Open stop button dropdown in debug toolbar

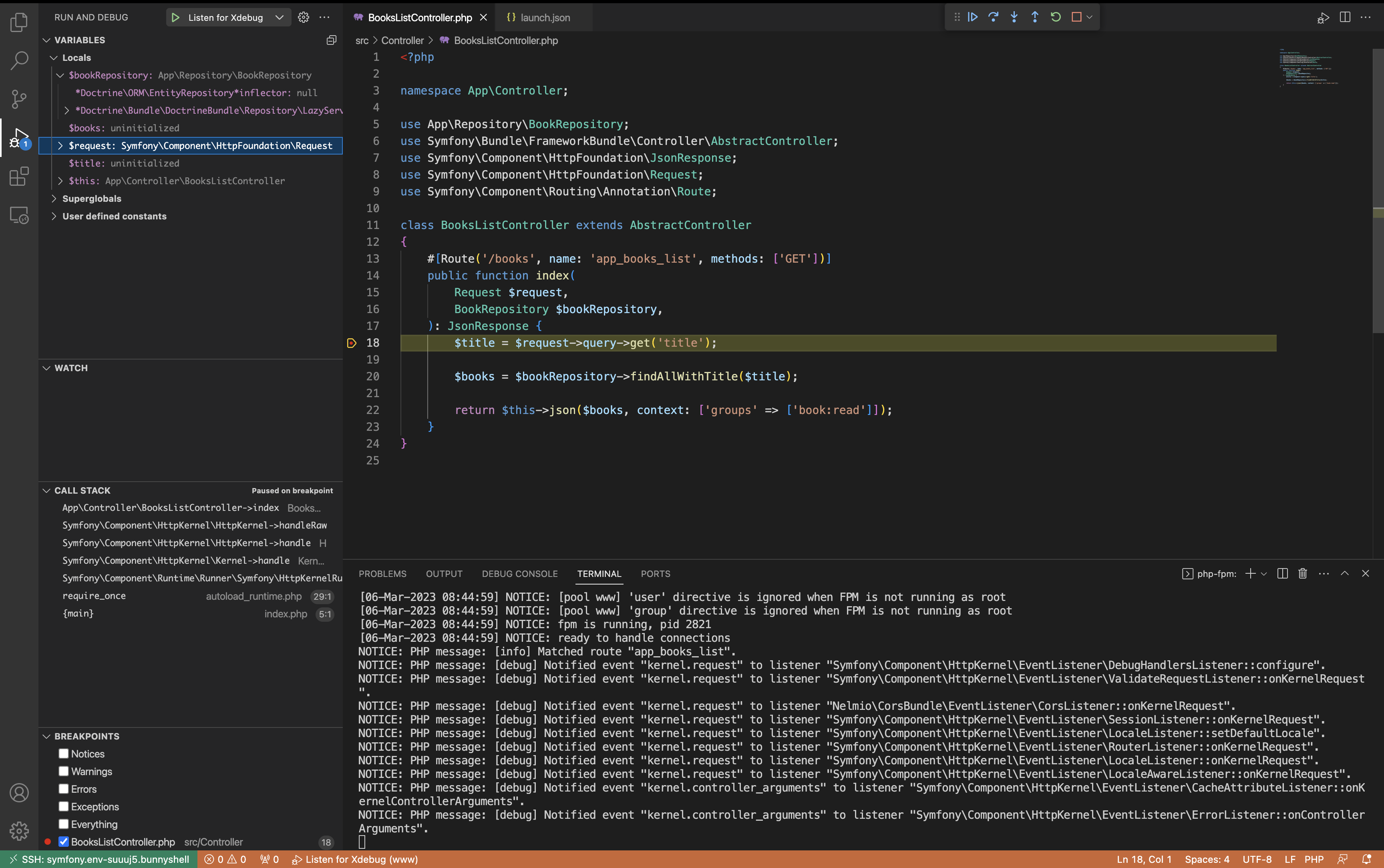(1090, 17)
